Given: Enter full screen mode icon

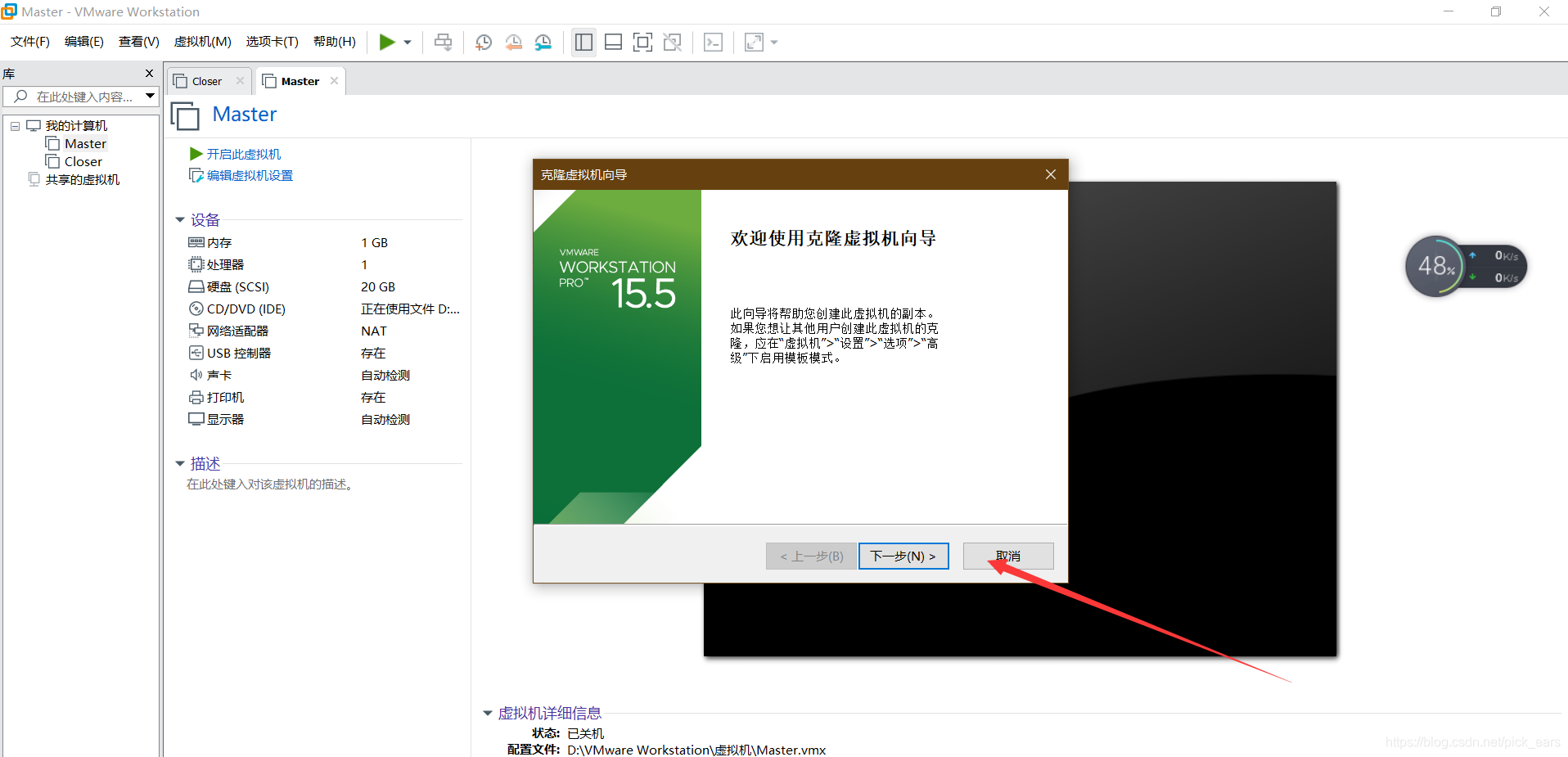Looking at the screenshot, I should tap(643, 42).
